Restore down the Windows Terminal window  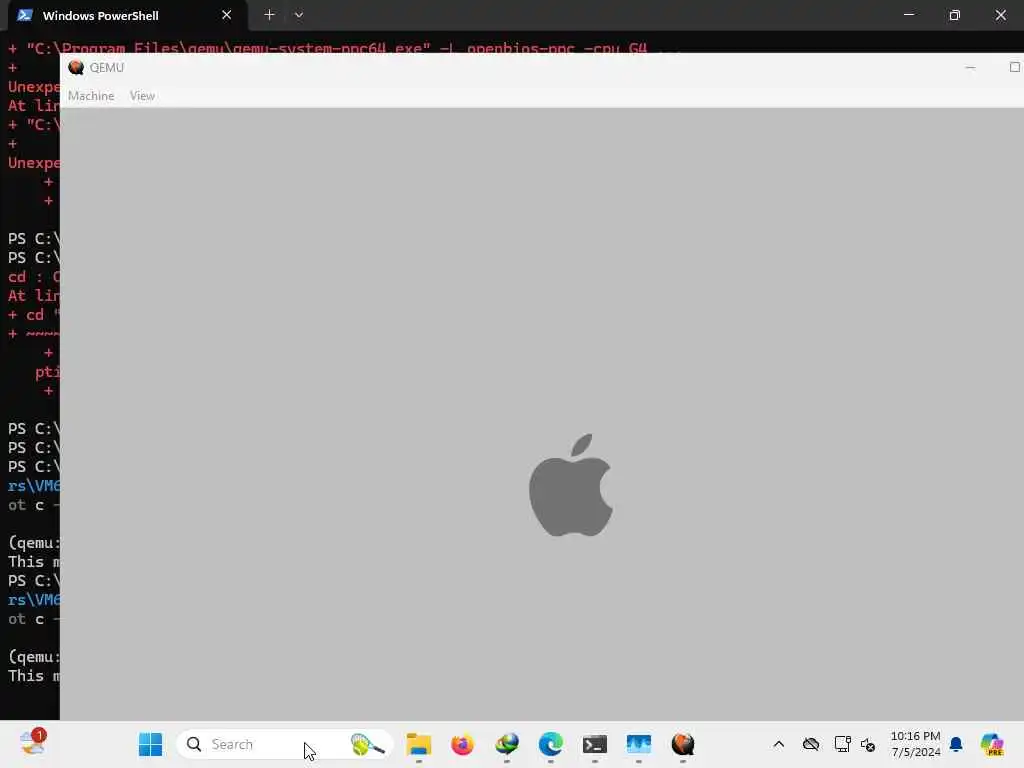(955, 14)
